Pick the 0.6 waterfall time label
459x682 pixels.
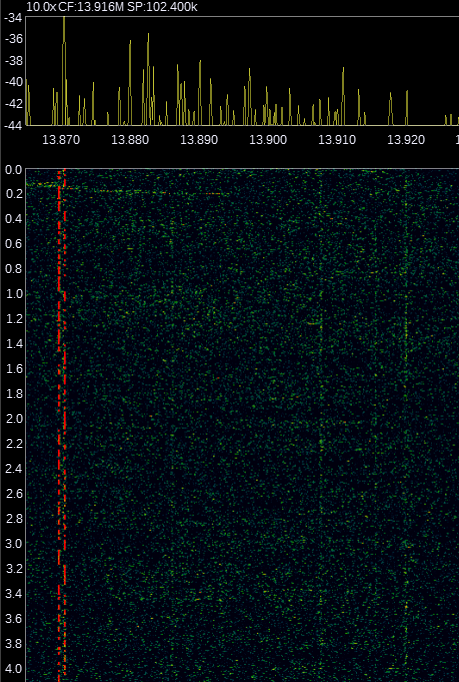click(x=13, y=244)
